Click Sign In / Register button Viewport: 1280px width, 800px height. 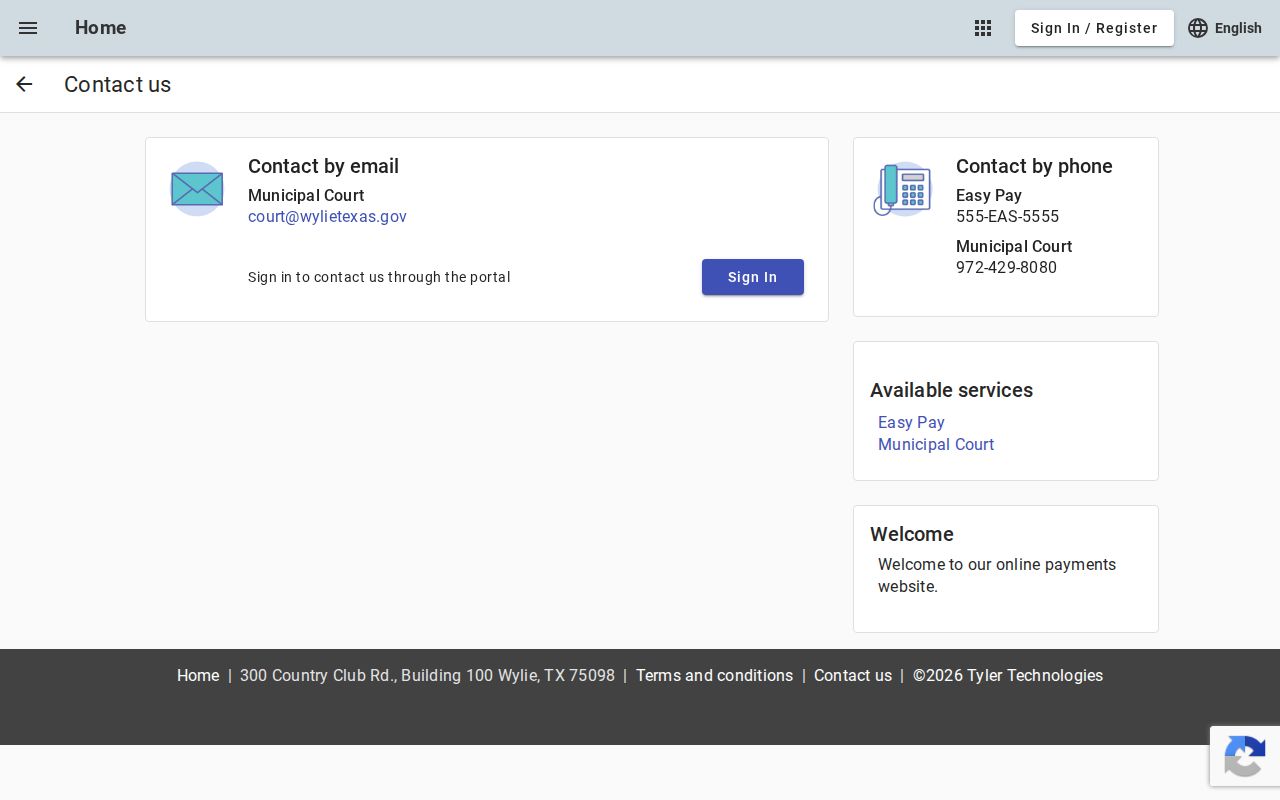pyautogui.click(x=1094, y=28)
